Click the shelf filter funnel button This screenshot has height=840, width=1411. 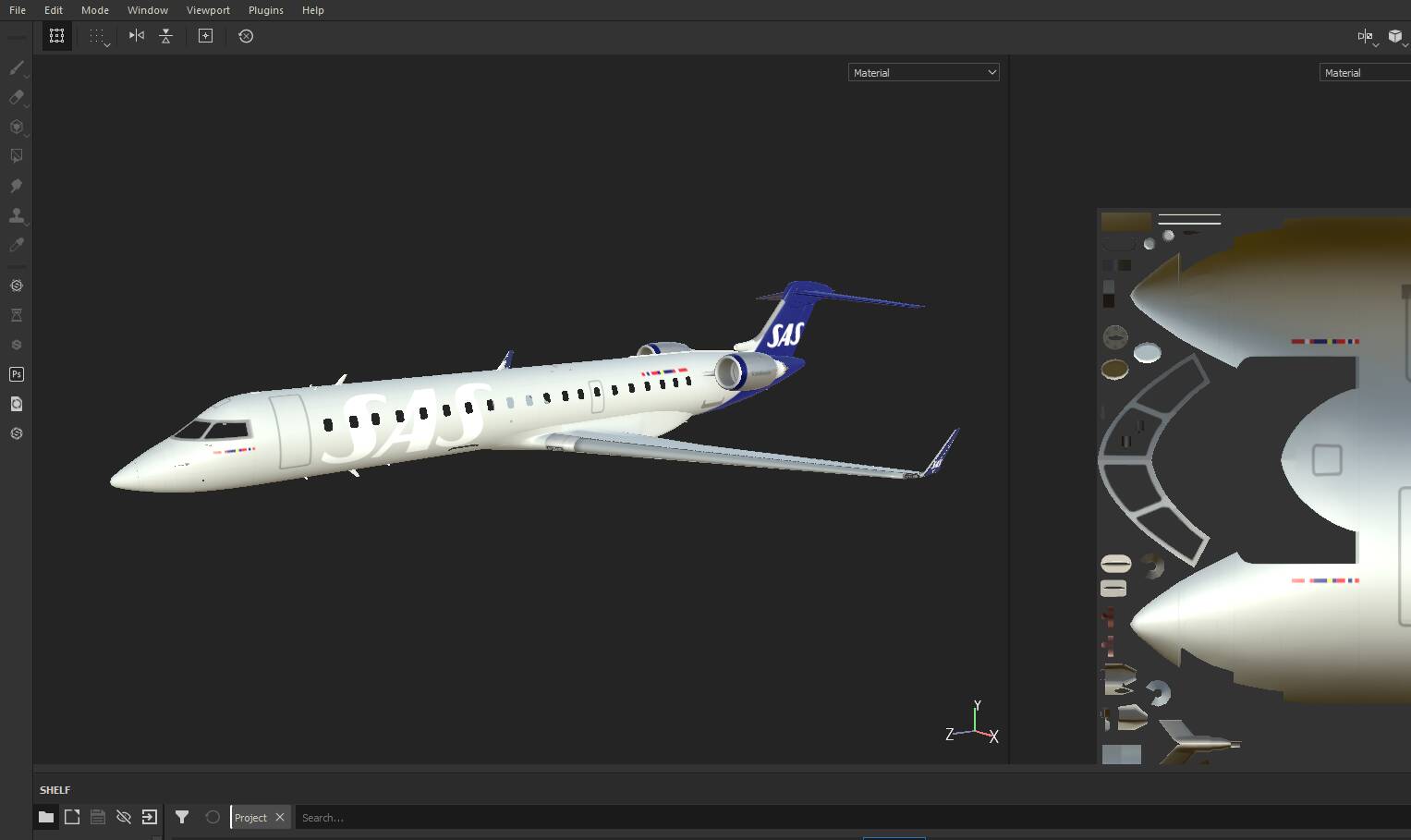click(x=182, y=817)
